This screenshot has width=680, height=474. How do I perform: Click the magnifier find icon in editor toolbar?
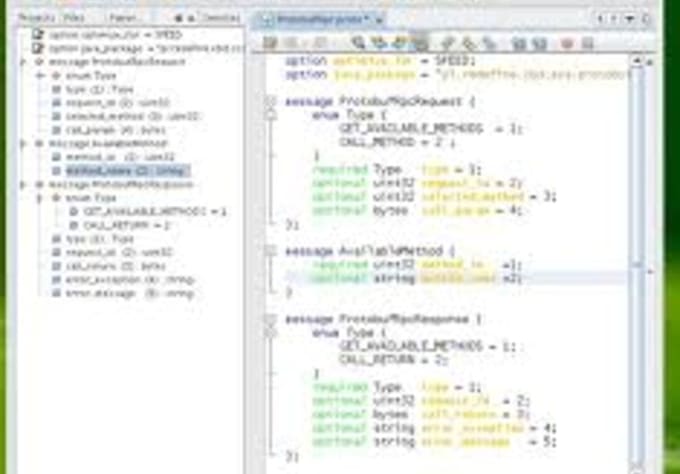(x=358, y=42)
